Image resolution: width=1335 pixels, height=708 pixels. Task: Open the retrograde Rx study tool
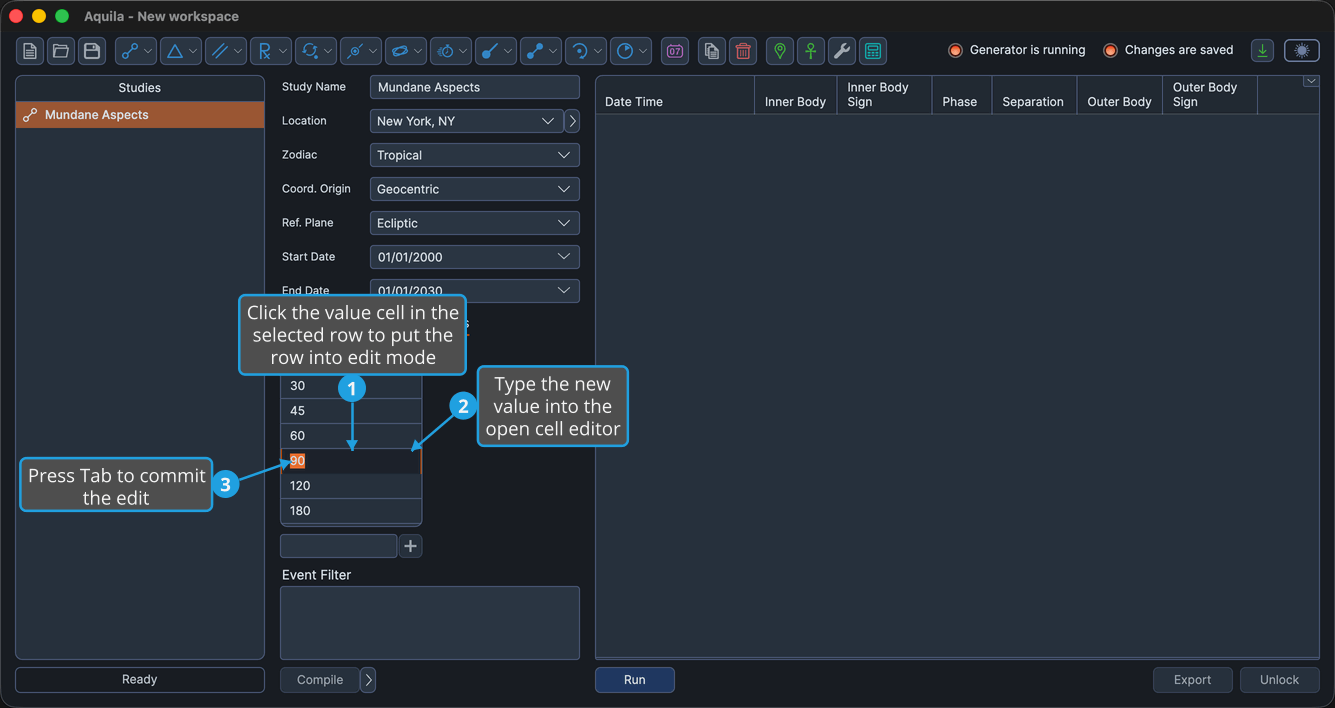271,51
